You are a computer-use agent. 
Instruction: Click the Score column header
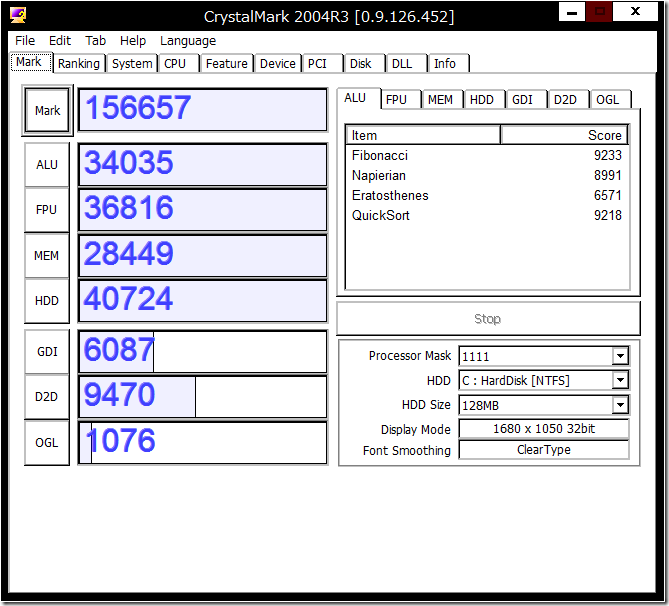coord(564,135)
